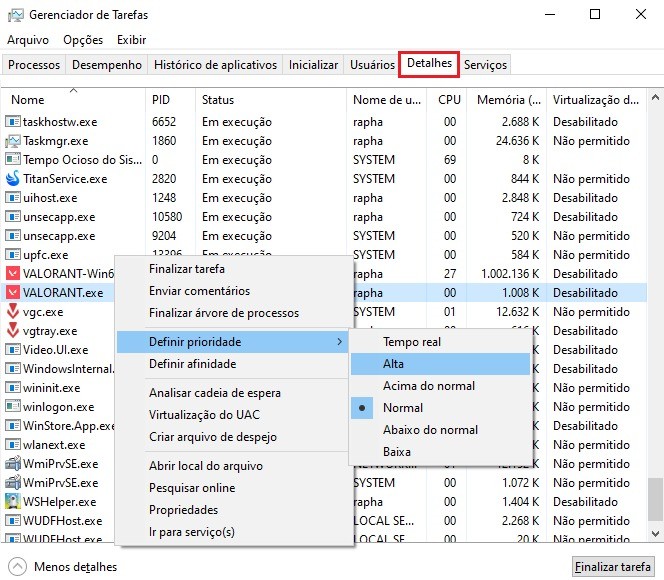Set priority to Baixa
Screen dimensions: 664x580
tap(440, 452)
